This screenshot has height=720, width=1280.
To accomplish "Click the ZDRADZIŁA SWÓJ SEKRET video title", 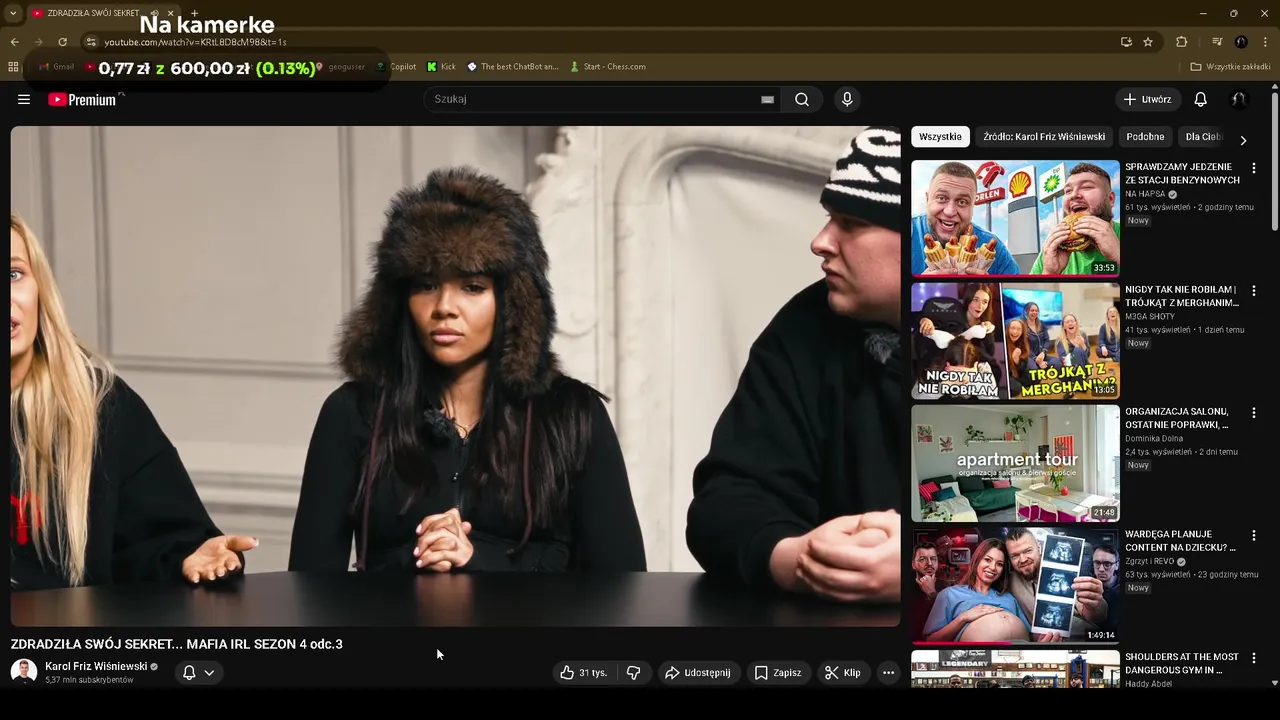I will 177,644.
